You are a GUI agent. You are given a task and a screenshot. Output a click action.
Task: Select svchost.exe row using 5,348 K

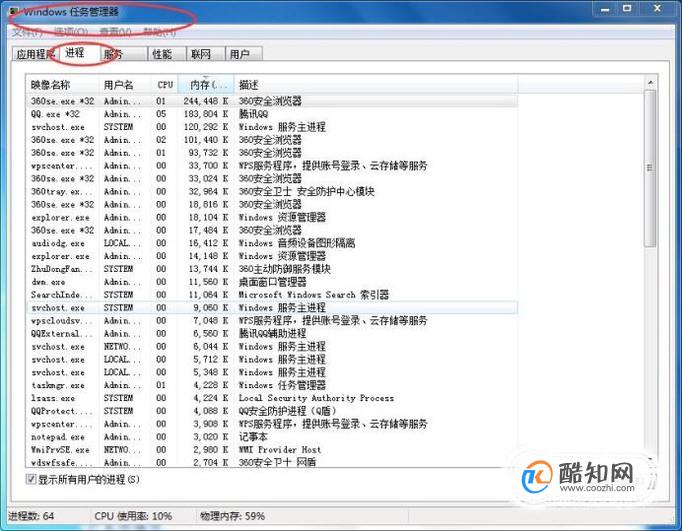point(272,372)
